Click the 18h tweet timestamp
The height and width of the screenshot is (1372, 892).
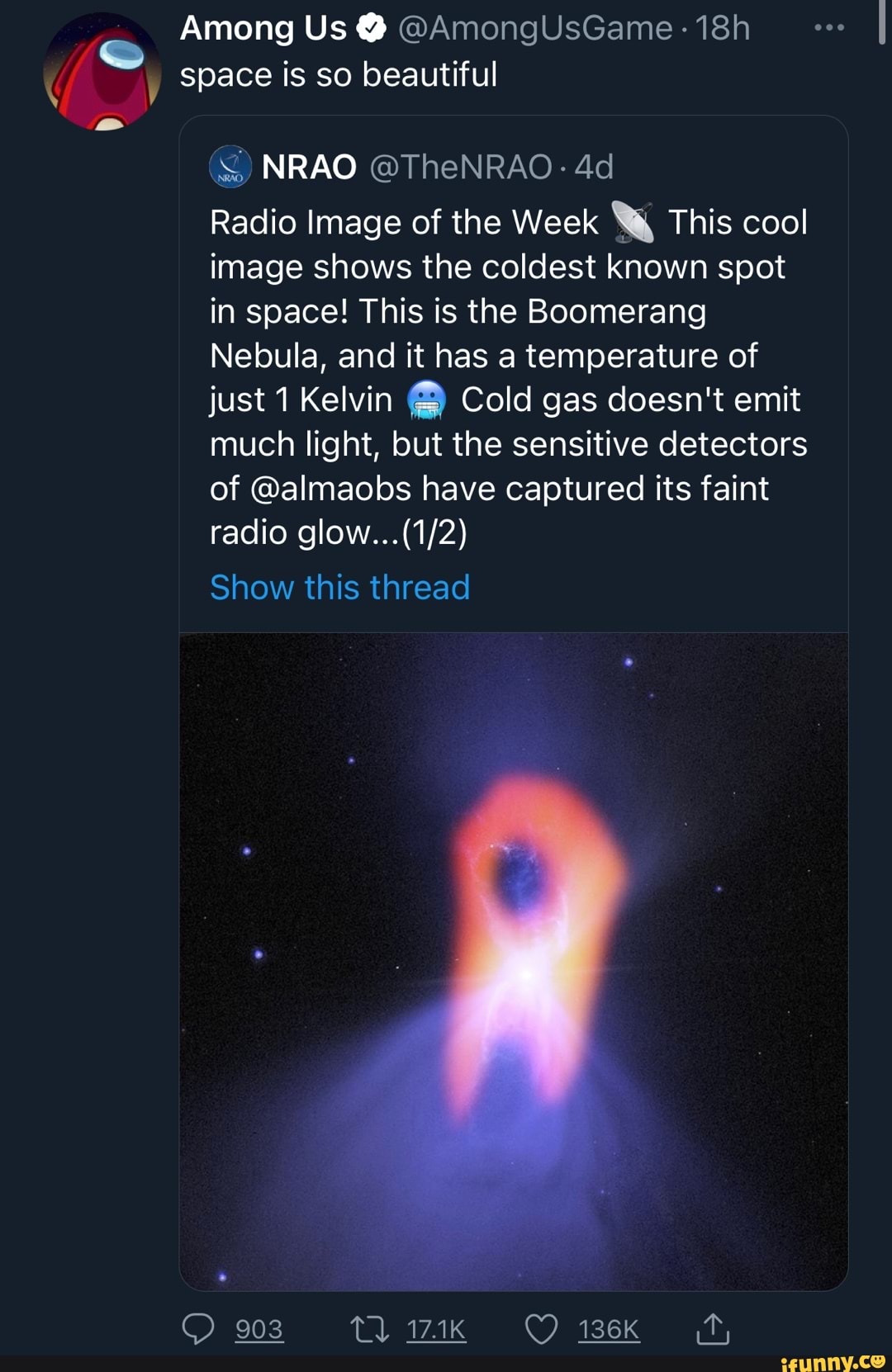pos(723,29)
